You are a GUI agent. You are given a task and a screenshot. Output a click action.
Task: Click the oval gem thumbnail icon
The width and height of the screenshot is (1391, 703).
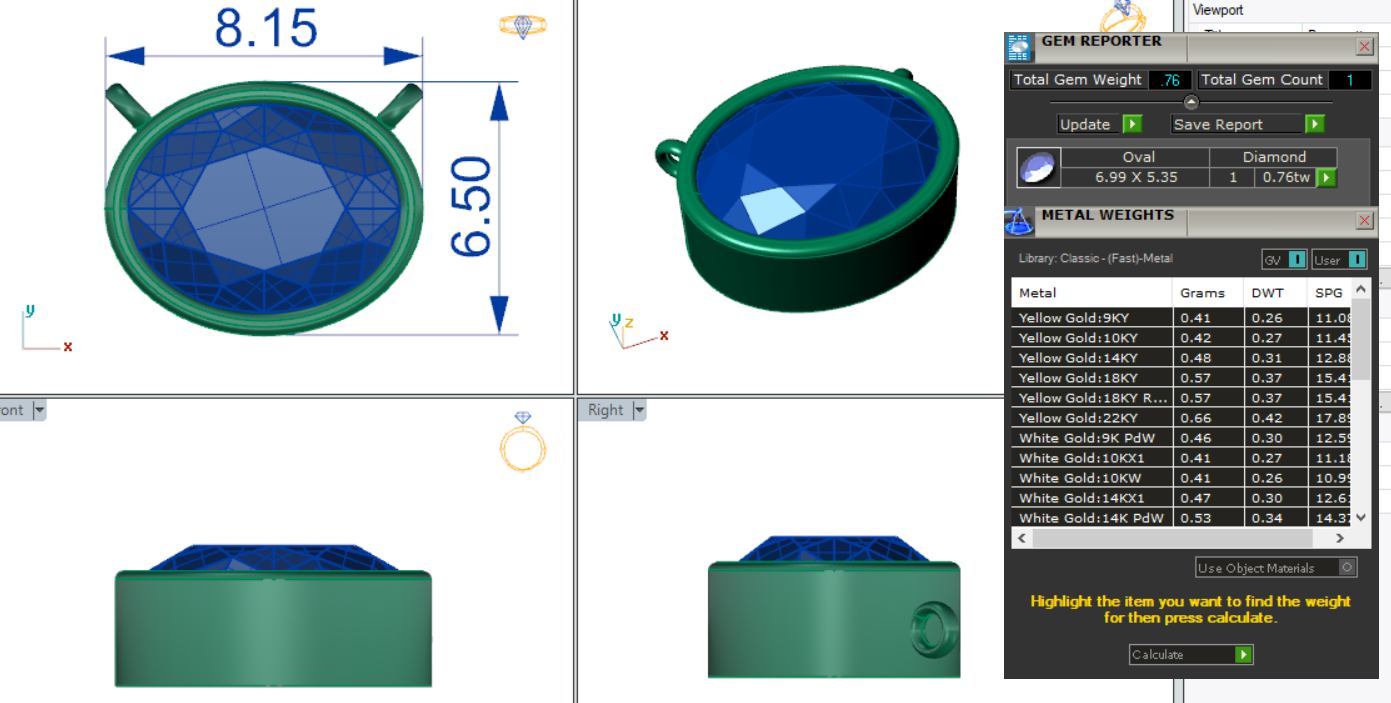pos(1036,168)
